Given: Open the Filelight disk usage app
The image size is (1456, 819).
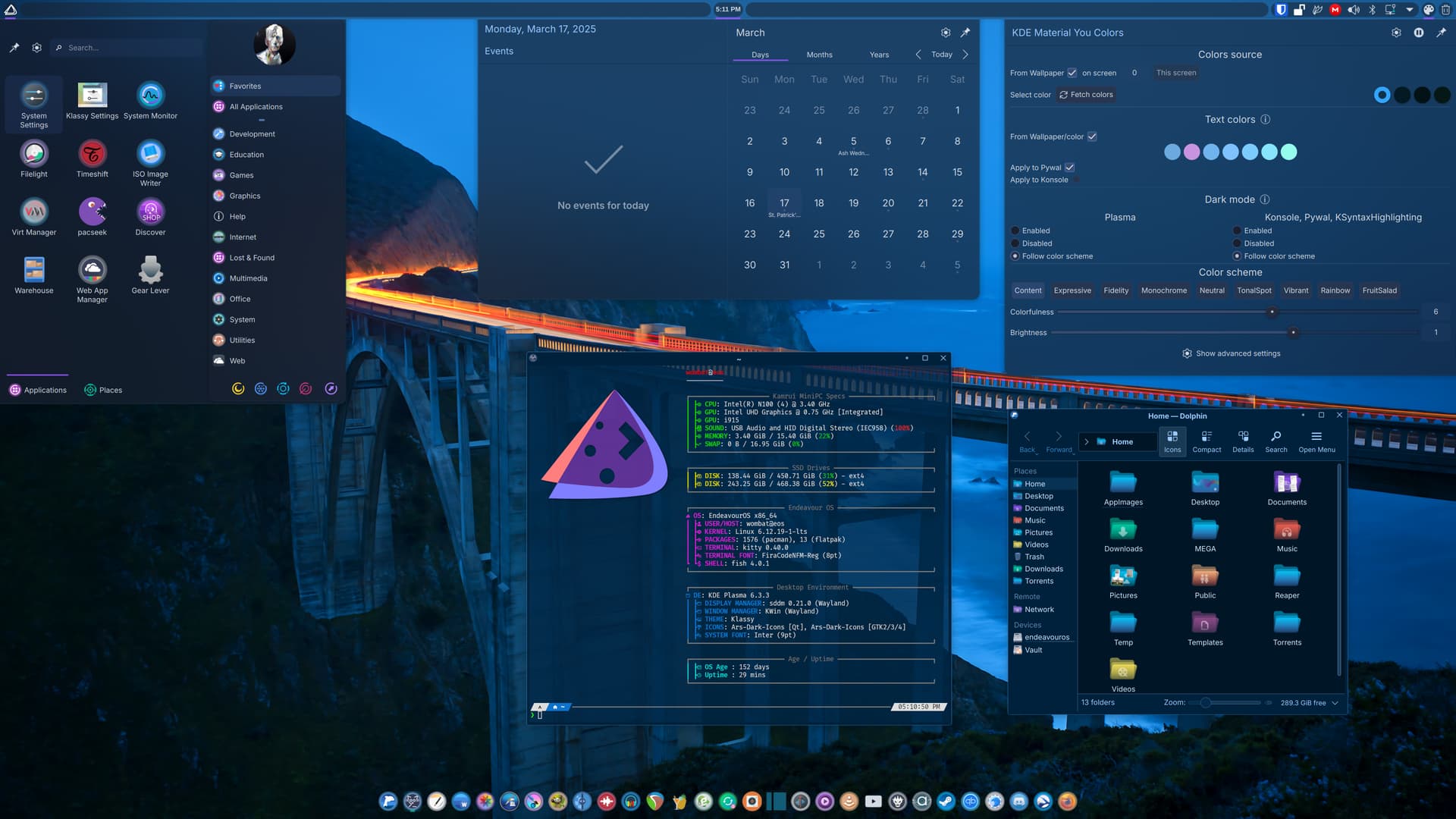Looking at the screenshot, I should (x=34, y=155).
